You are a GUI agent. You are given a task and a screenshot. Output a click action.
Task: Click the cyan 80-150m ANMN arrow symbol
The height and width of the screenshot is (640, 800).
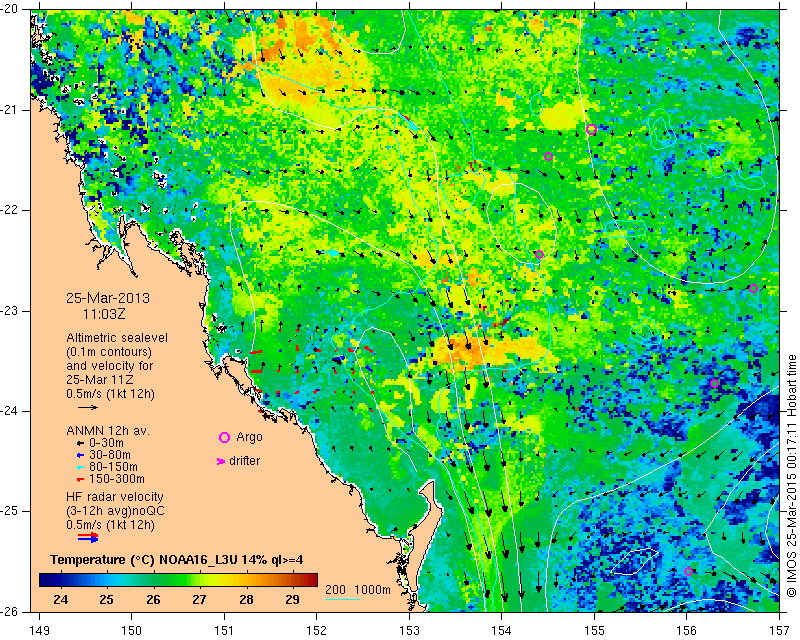(80, 467)
